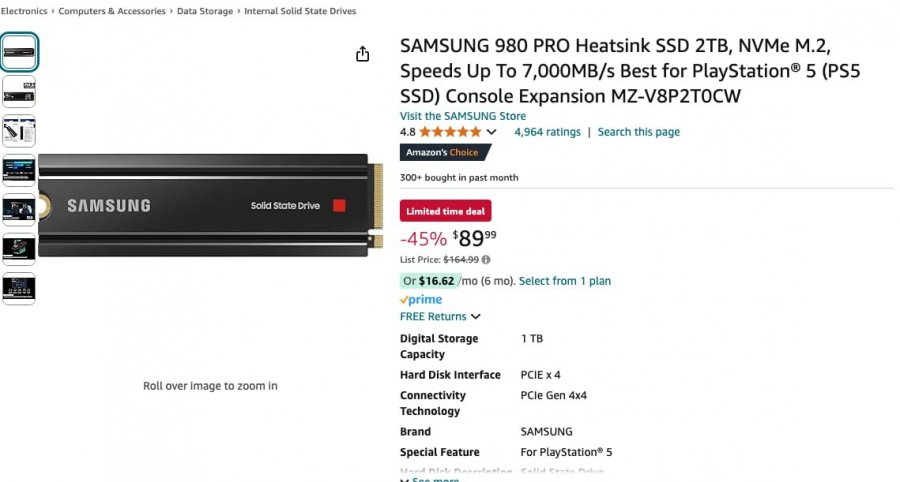Viewport: 900px width, 482px height.
Task: Click Search this page link
Action: (x=639, y=132)
